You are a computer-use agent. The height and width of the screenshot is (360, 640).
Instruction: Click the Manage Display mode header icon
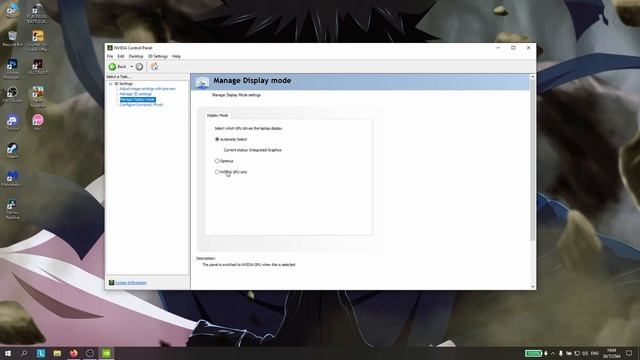202,82
